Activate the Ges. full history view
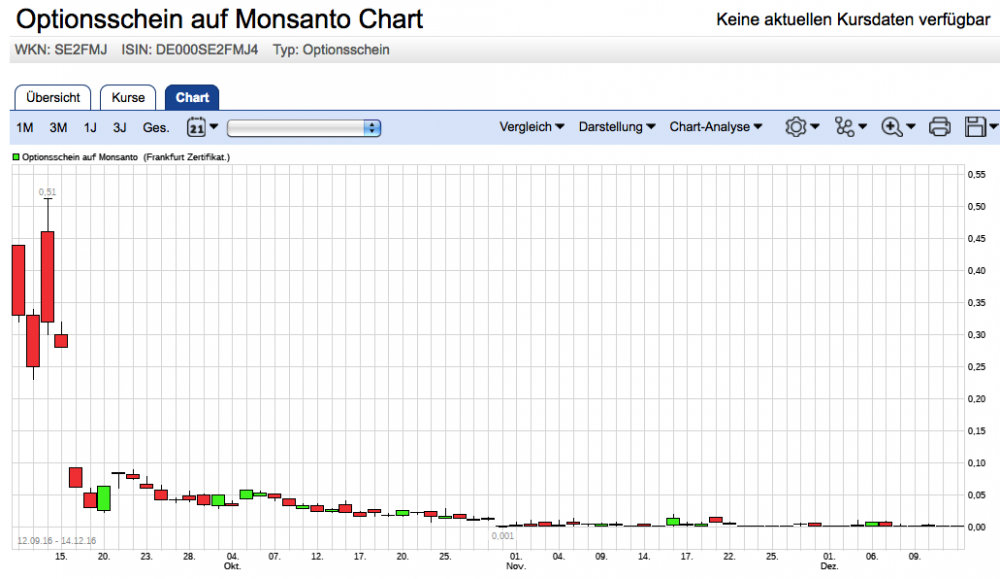The width and height of the screenshot is (1000, 579). (155, 127)
